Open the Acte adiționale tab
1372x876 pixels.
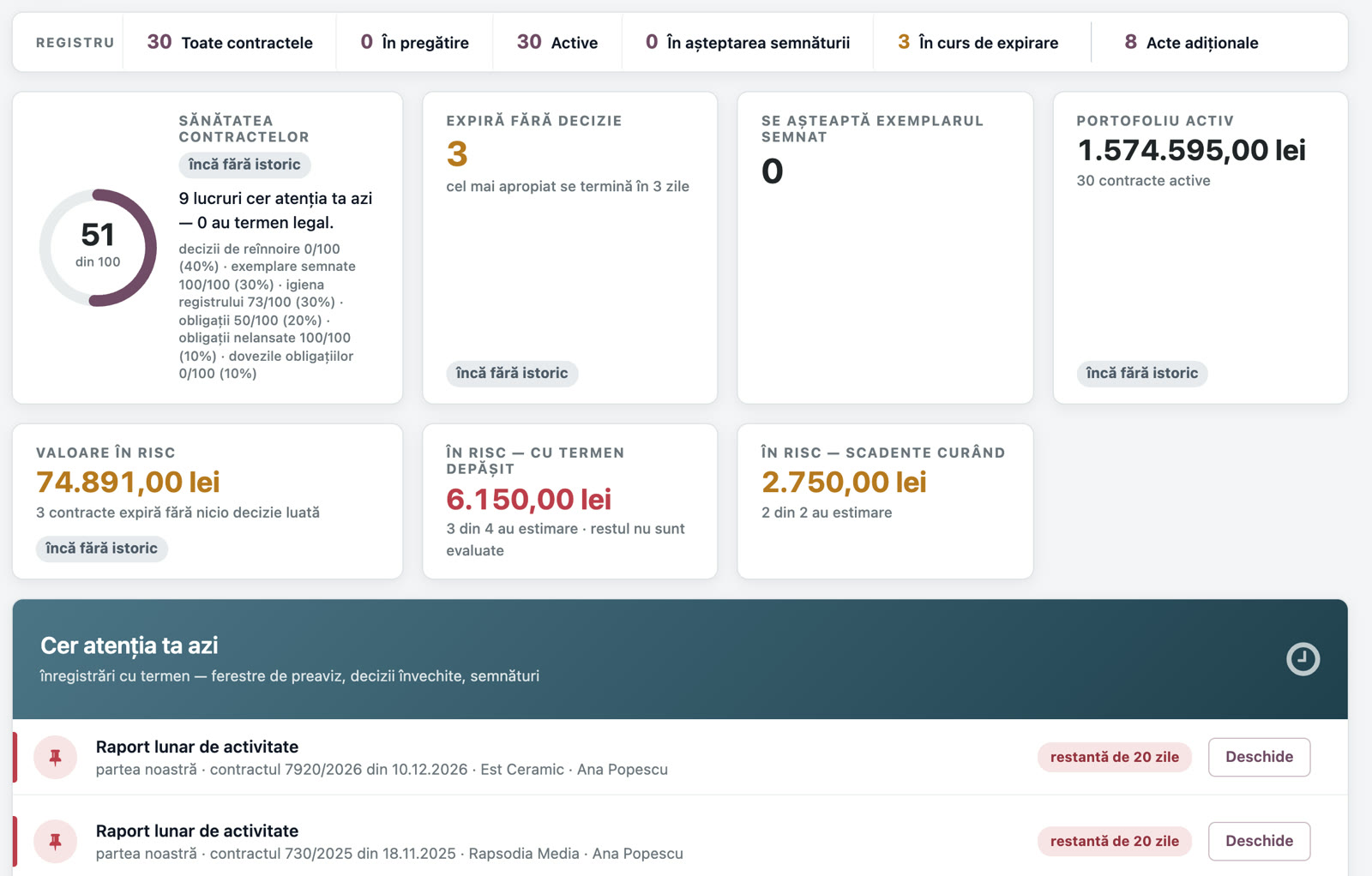pyautogui.click(x=1192, y=42)
